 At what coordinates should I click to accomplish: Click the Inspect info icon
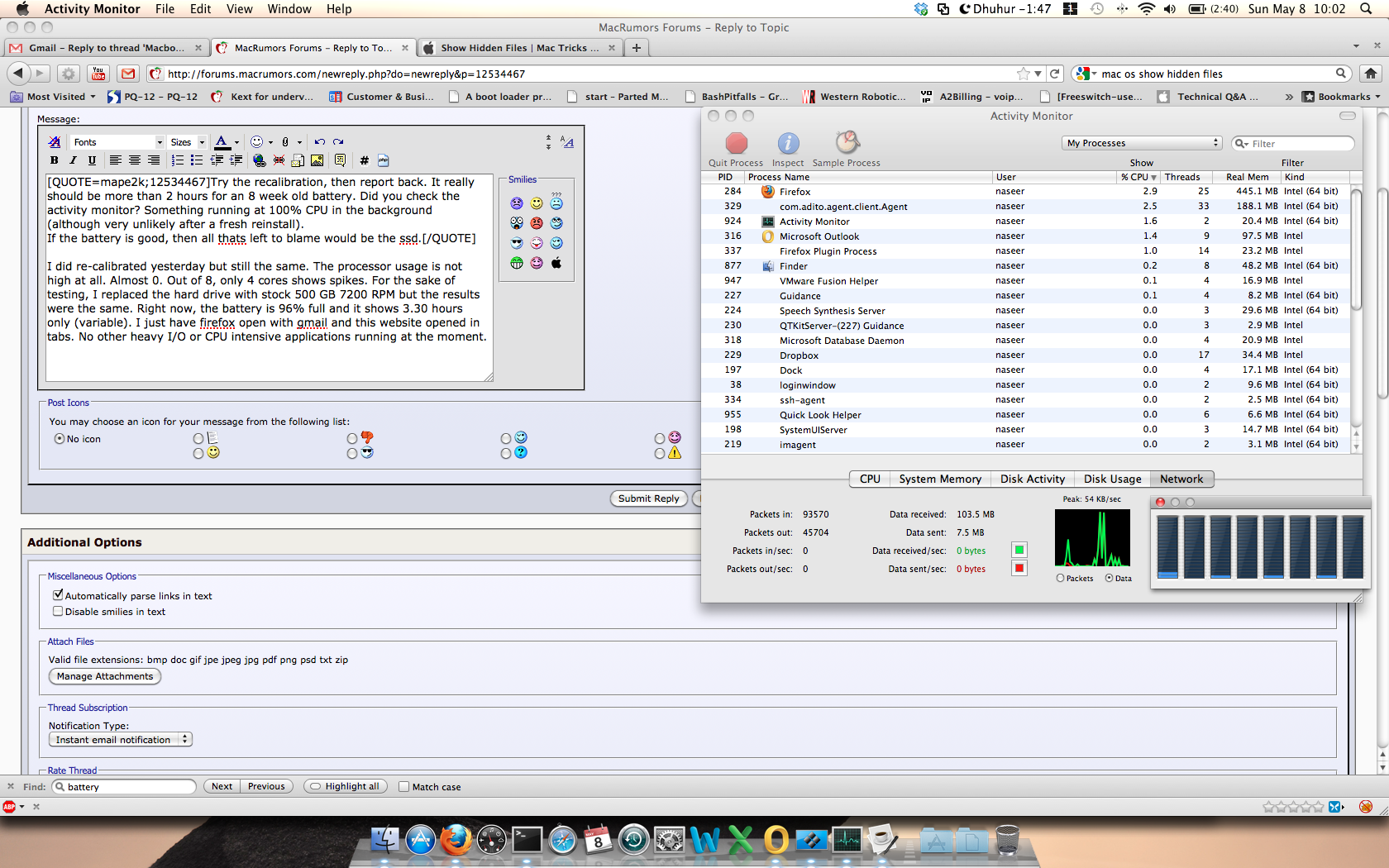788,143
